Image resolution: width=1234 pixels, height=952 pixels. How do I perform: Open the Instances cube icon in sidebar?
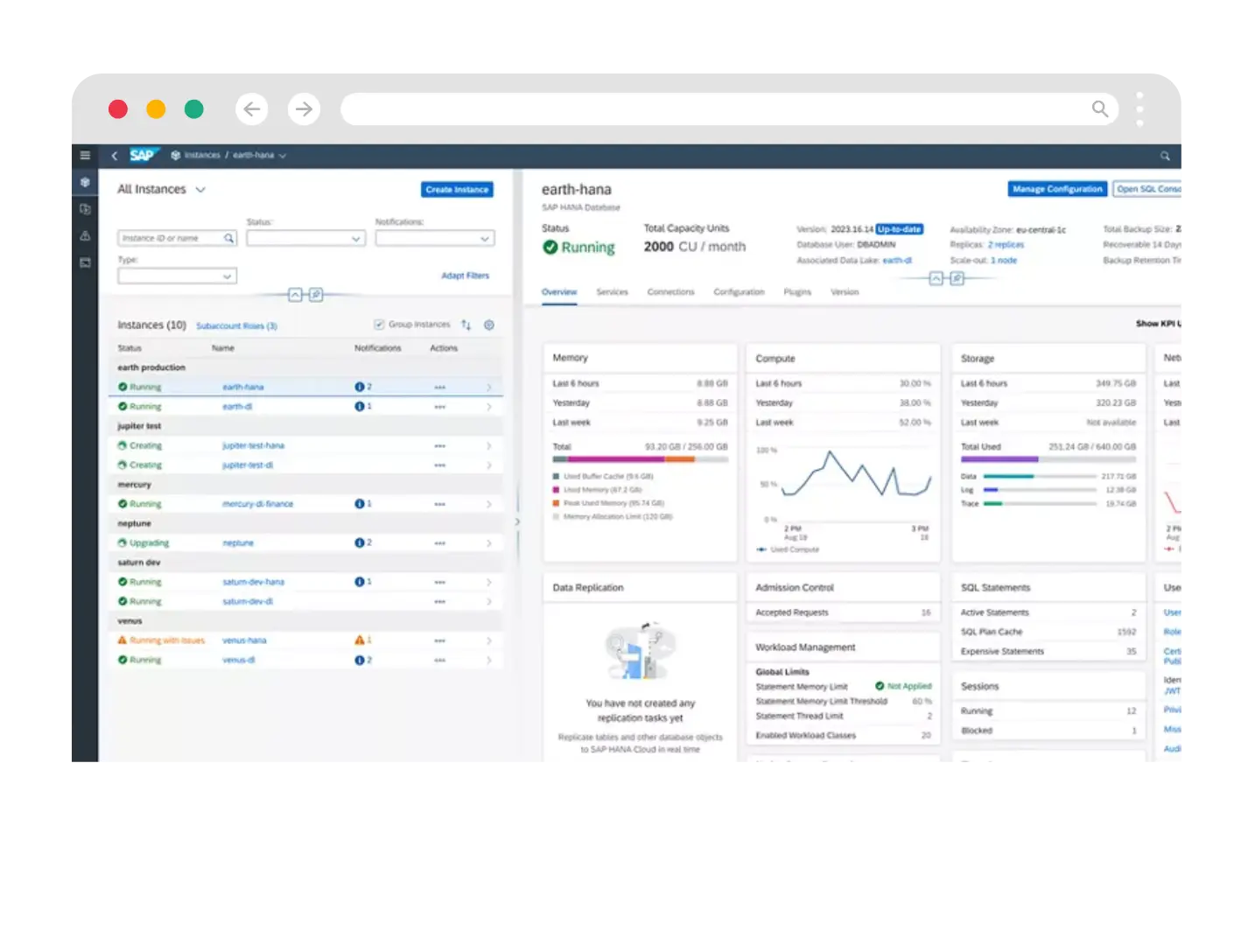coord(85,182)
